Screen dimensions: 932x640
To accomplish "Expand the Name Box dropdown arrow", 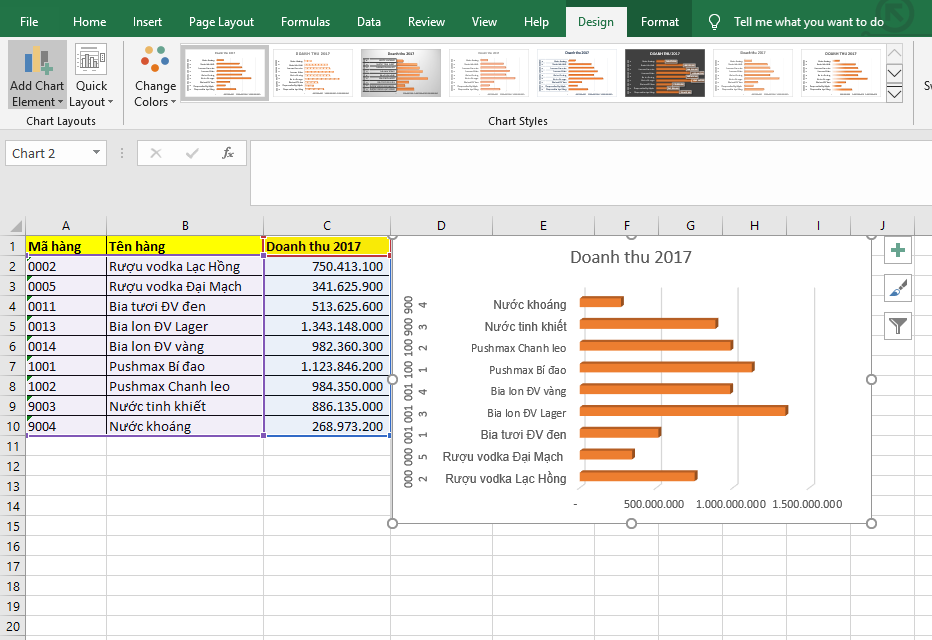I will pyautogui.click(x=97, y=153).
